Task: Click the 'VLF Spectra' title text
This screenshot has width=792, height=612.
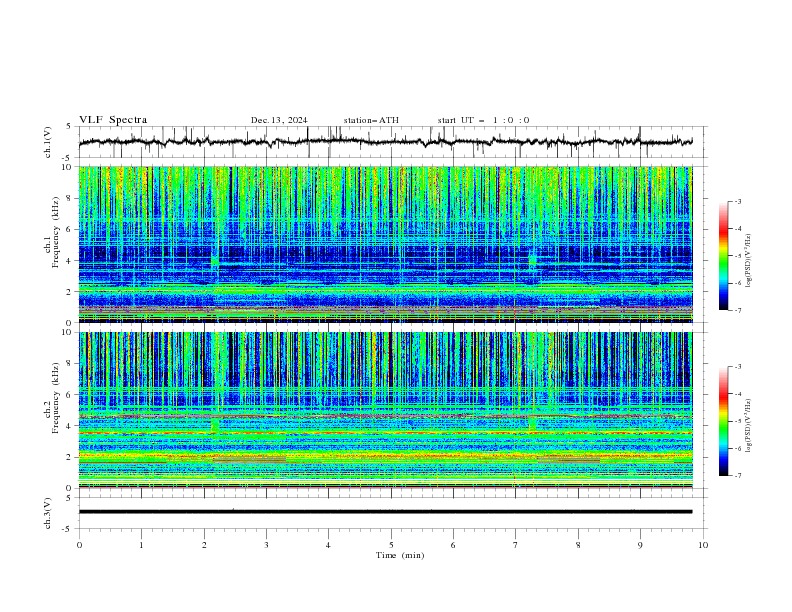Action: pyautogui.click(x=113, y=120)
